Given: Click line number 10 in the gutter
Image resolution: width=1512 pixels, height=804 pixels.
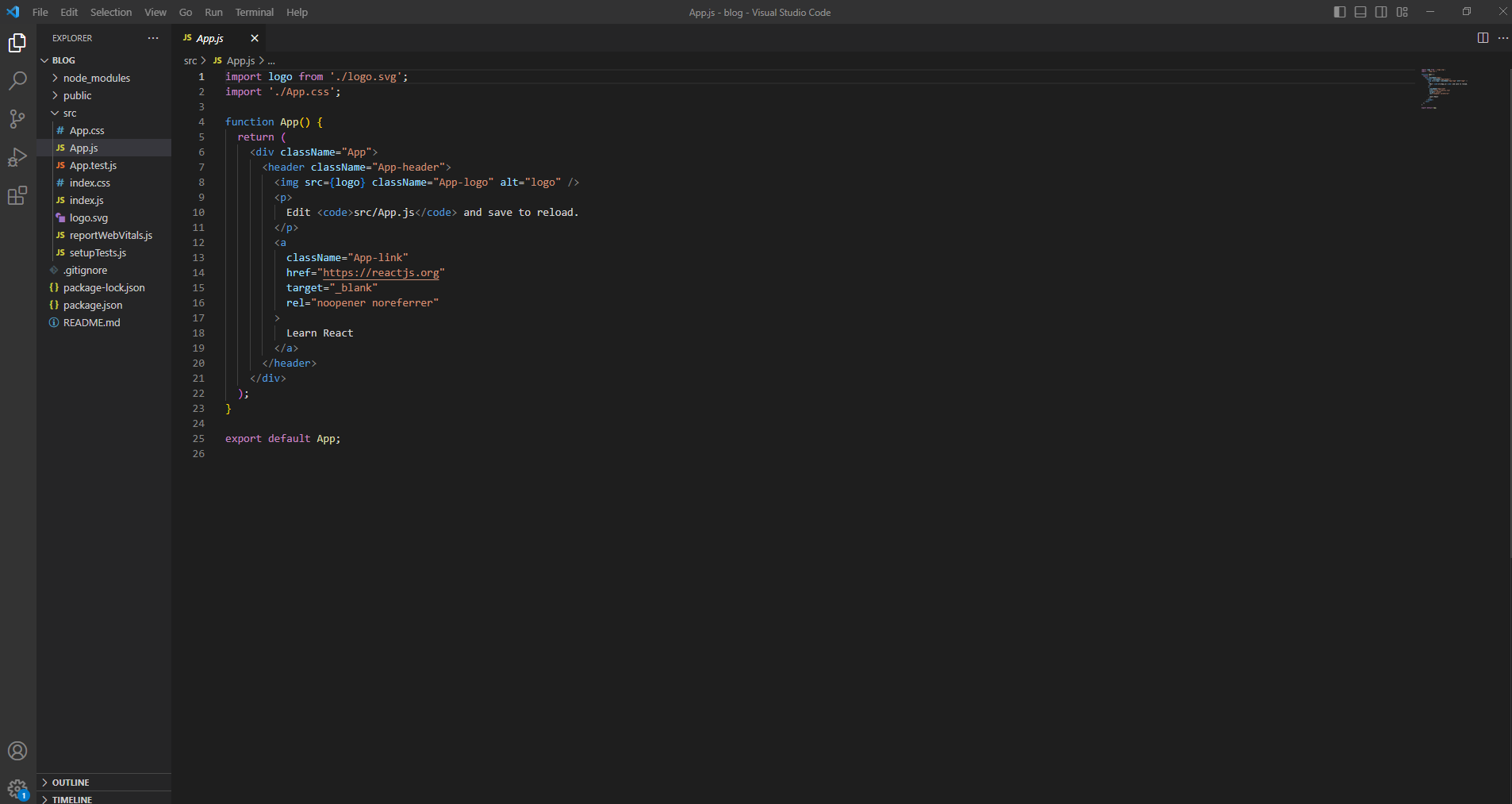Looking at the screenshot, I should pyautogui.click(x=198, y=212).
